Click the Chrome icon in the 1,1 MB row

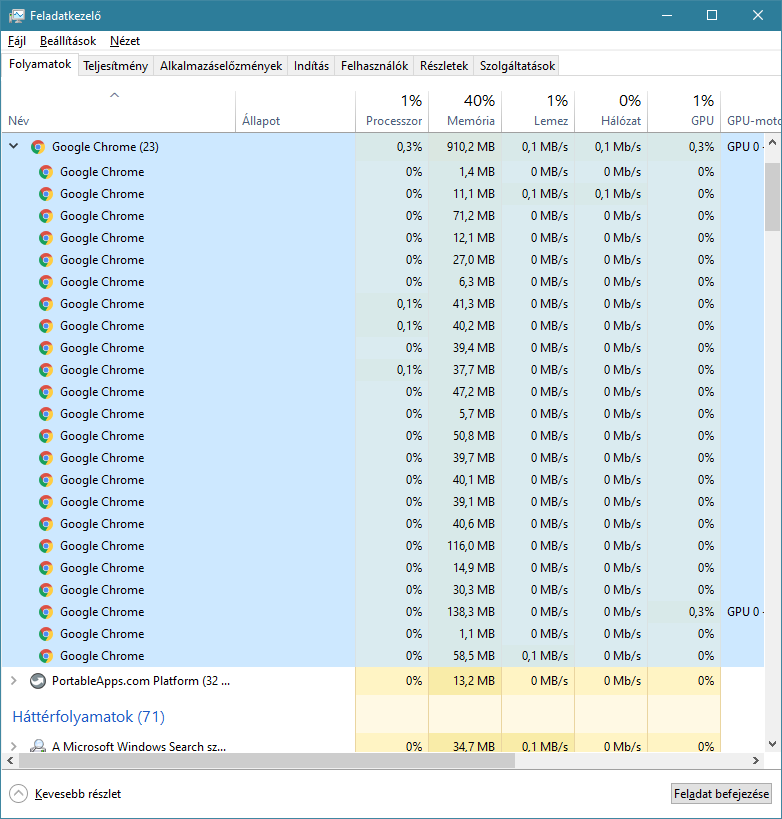46,634
